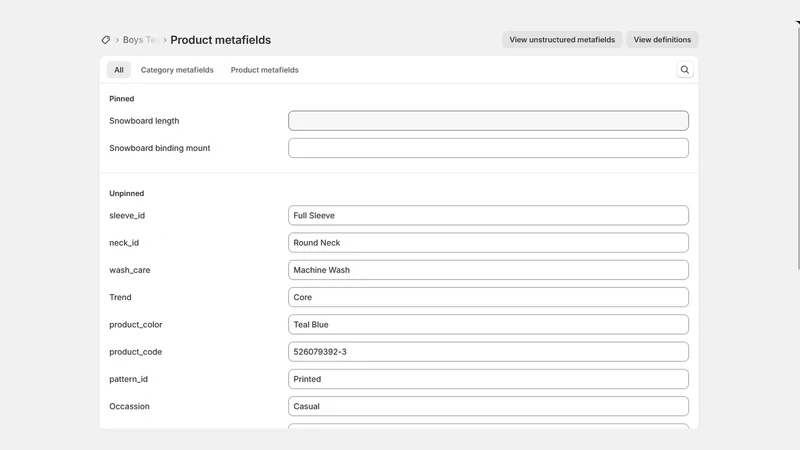Go back to Boys Tee breadcrumb link
The width and height of the screenshot is (800, 450).
tap(141, 40)
